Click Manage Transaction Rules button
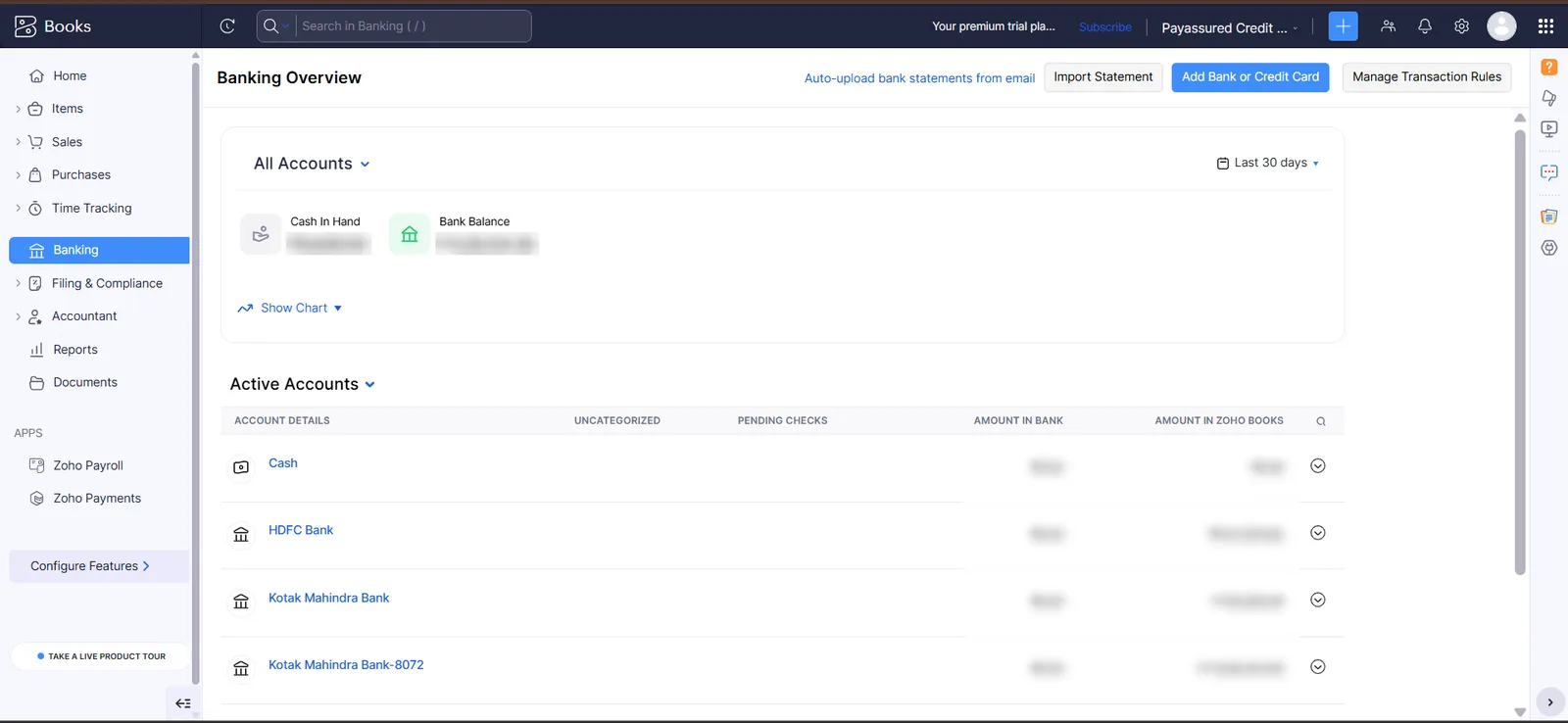 tap(1427, 77)
